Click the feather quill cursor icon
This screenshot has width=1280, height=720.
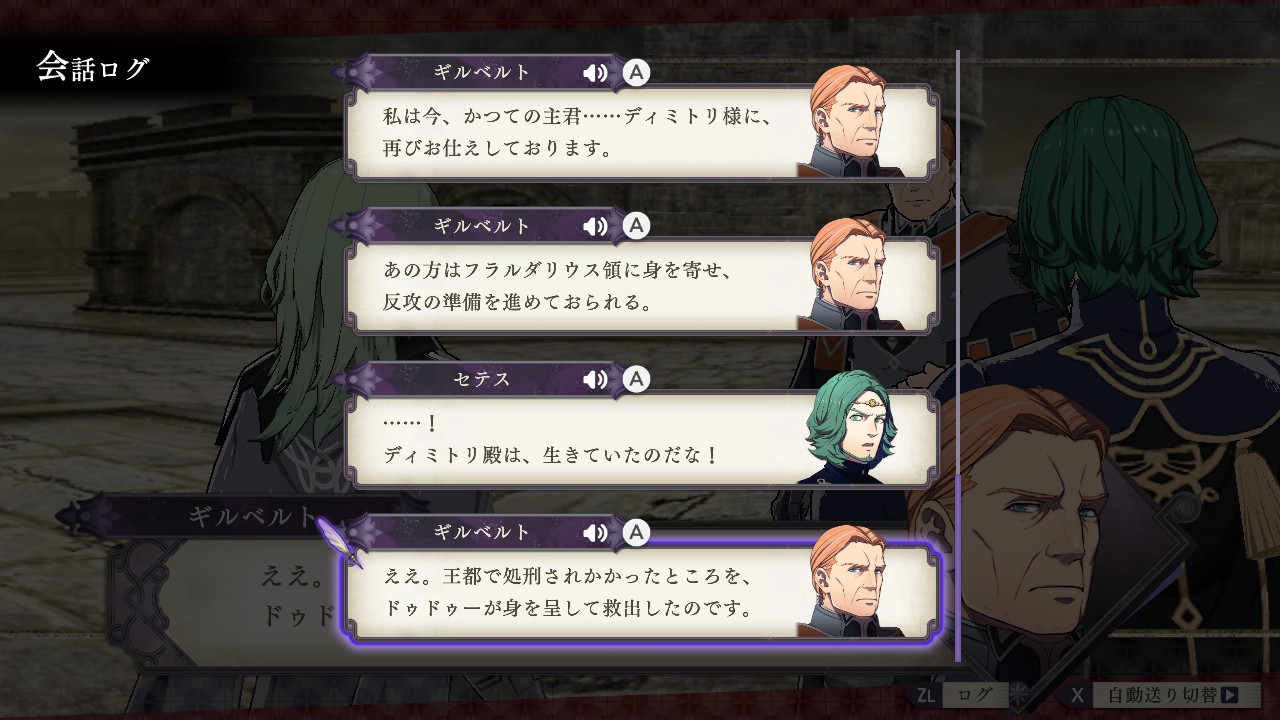point(341,540)
